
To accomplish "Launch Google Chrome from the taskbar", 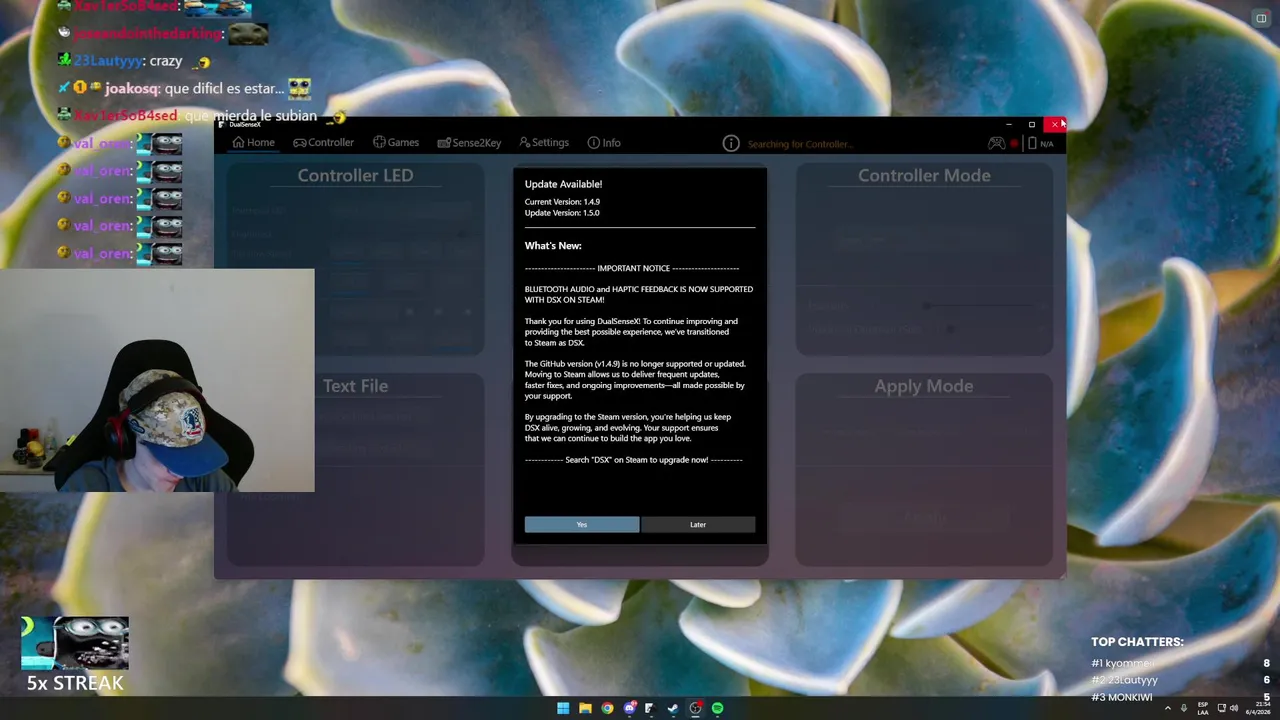I will pos(607,708).
